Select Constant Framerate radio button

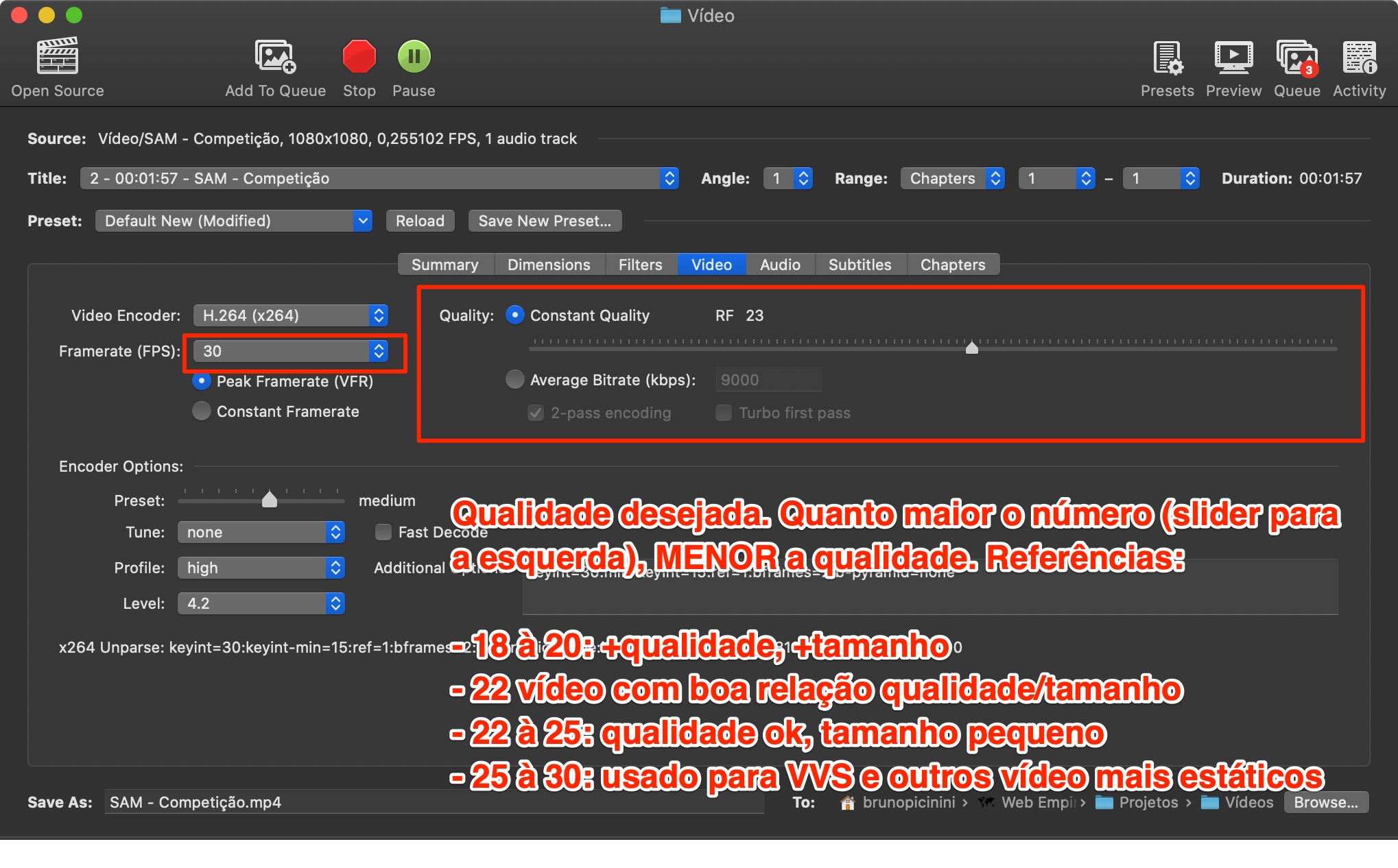click(x=202, y=411)
